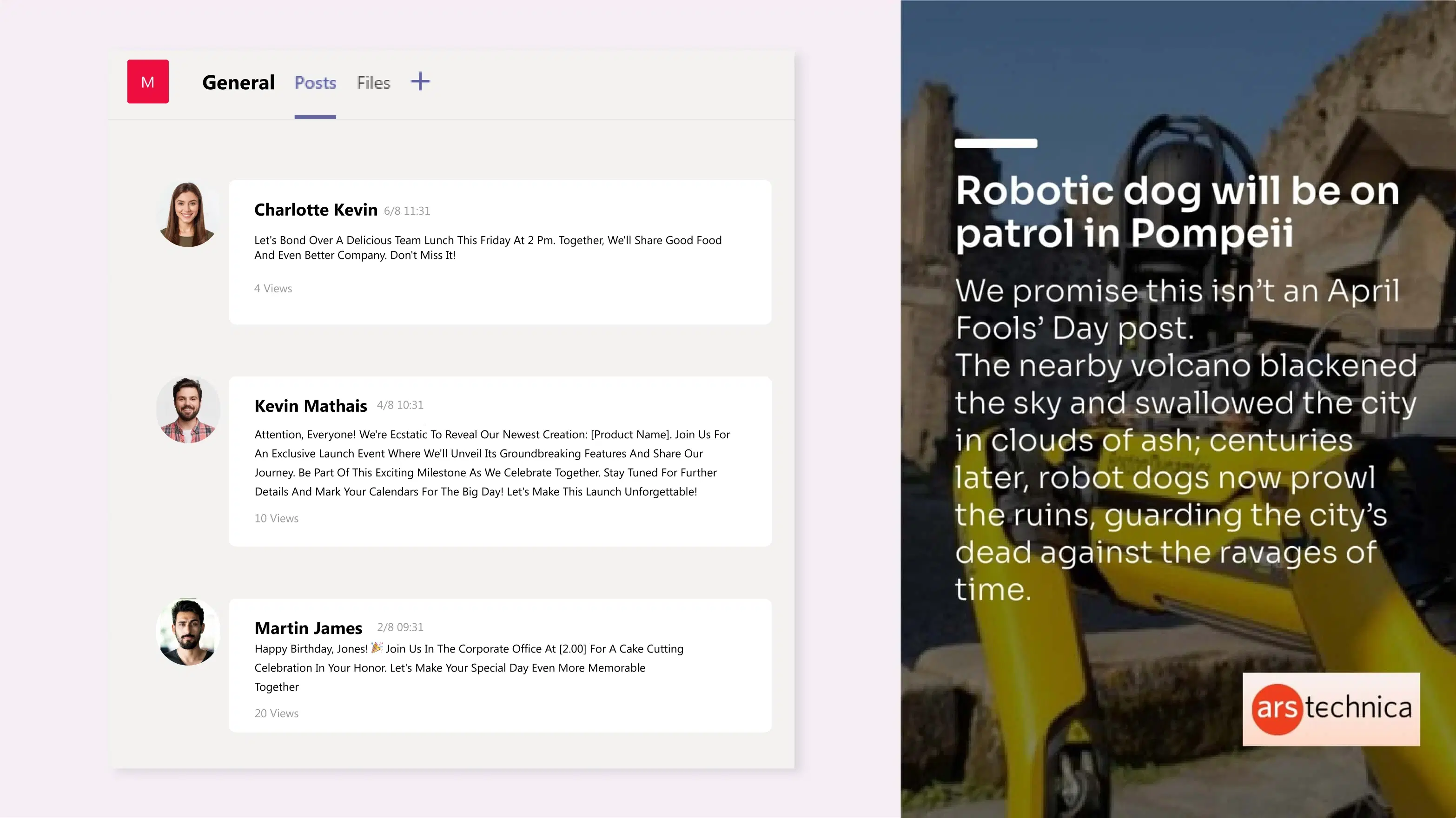Click Martin James's profile photo

(188, 632)
